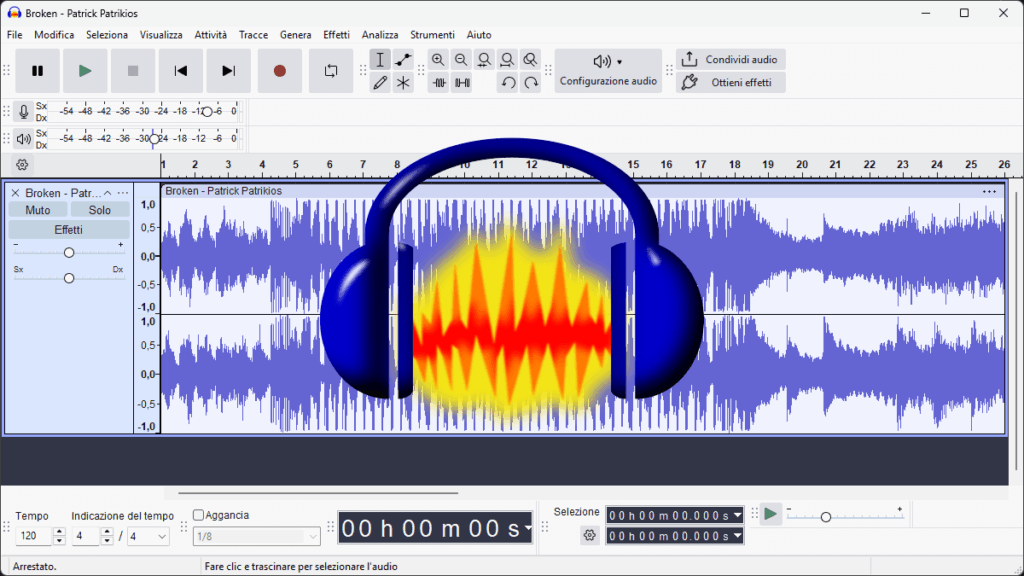Select the Draw (pencil) tool

[380, 82]
